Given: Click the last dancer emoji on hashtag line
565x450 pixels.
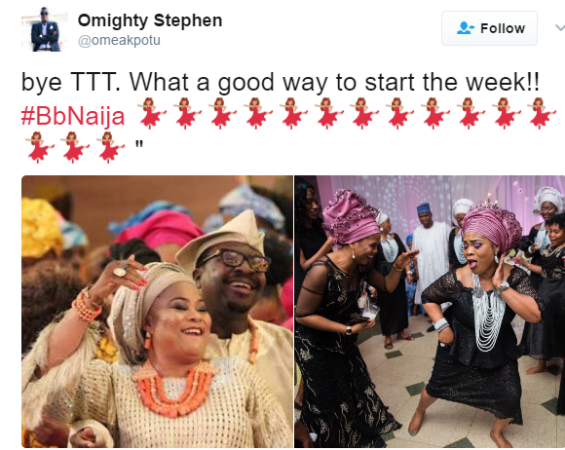Looking at the screenshot, I should tap(540, 113).
